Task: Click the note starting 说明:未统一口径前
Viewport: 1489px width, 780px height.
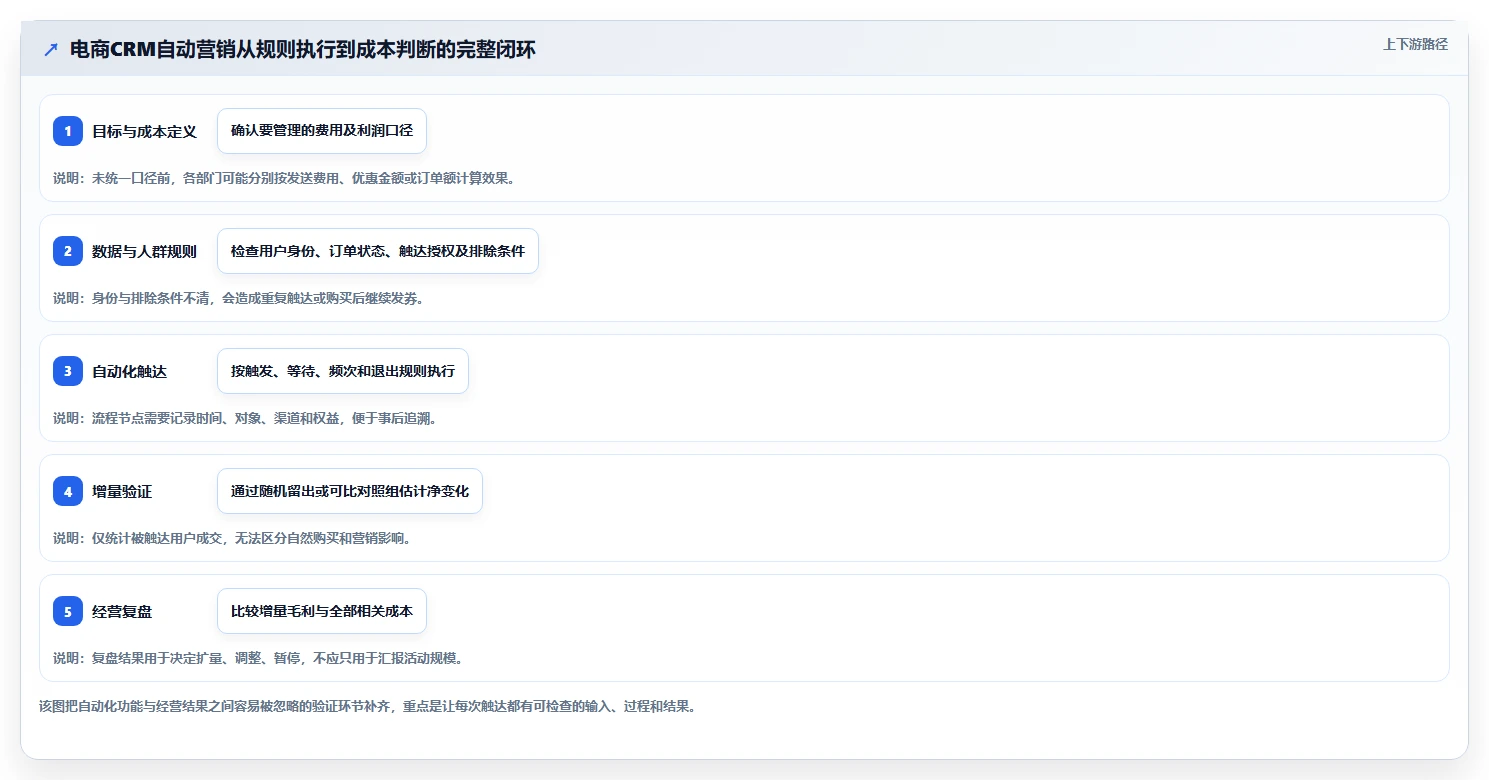Action: pyautogui.click(x=284, y=178)
